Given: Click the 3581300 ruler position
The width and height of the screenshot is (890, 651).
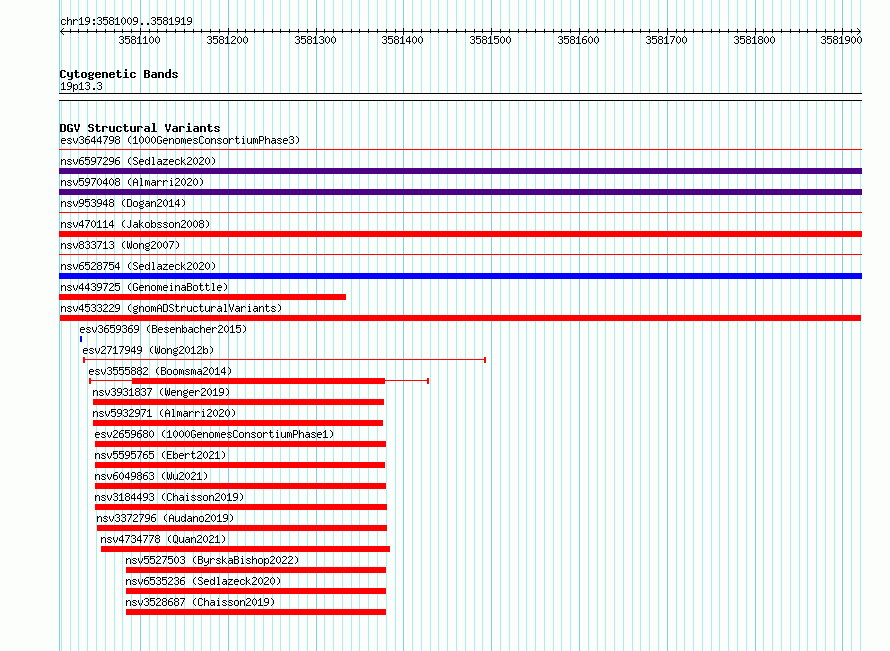Looking at the screenshot, I should 316,40.
